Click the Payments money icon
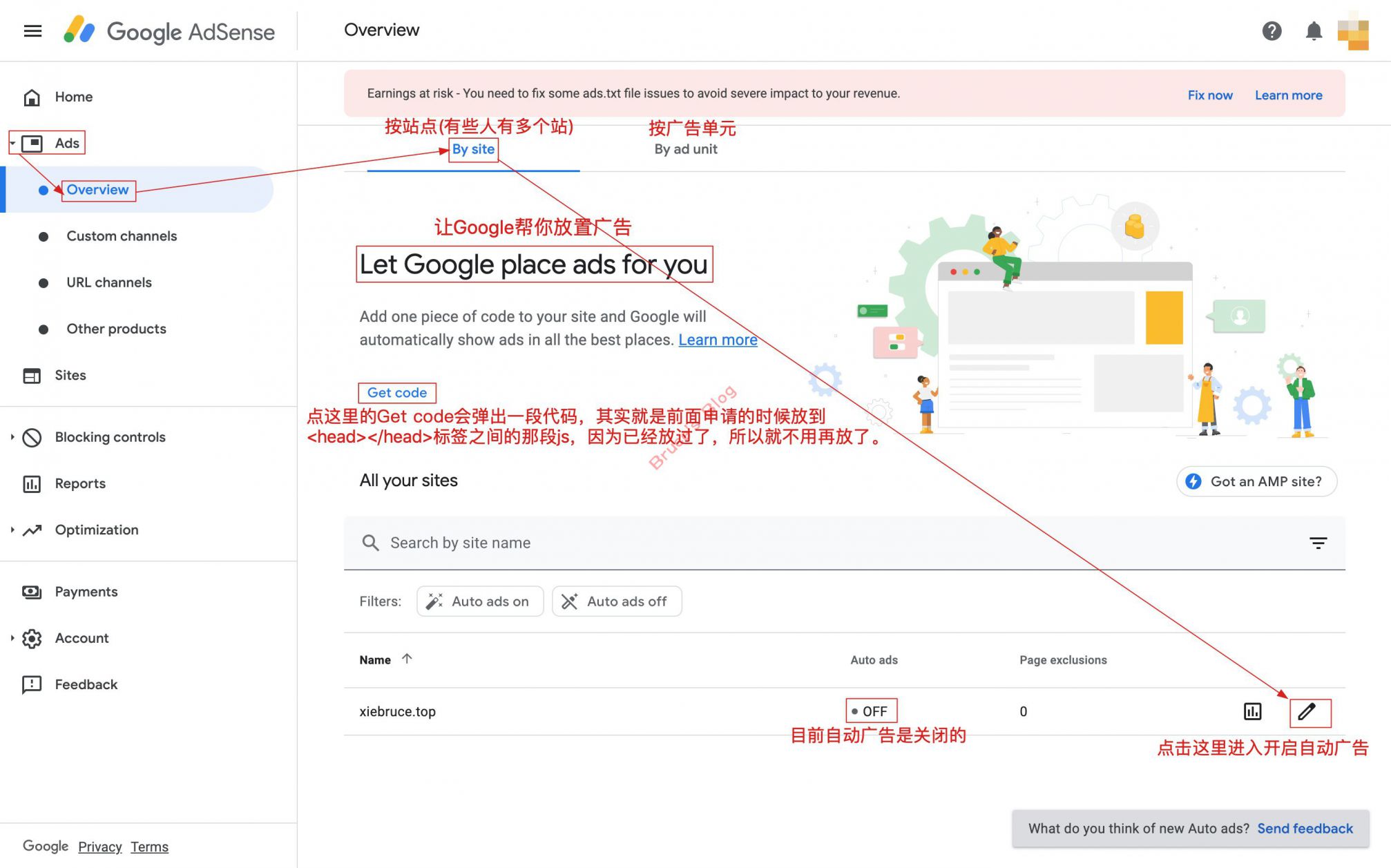This screenshot has height=868, width=1391. [x=32, y=592]
